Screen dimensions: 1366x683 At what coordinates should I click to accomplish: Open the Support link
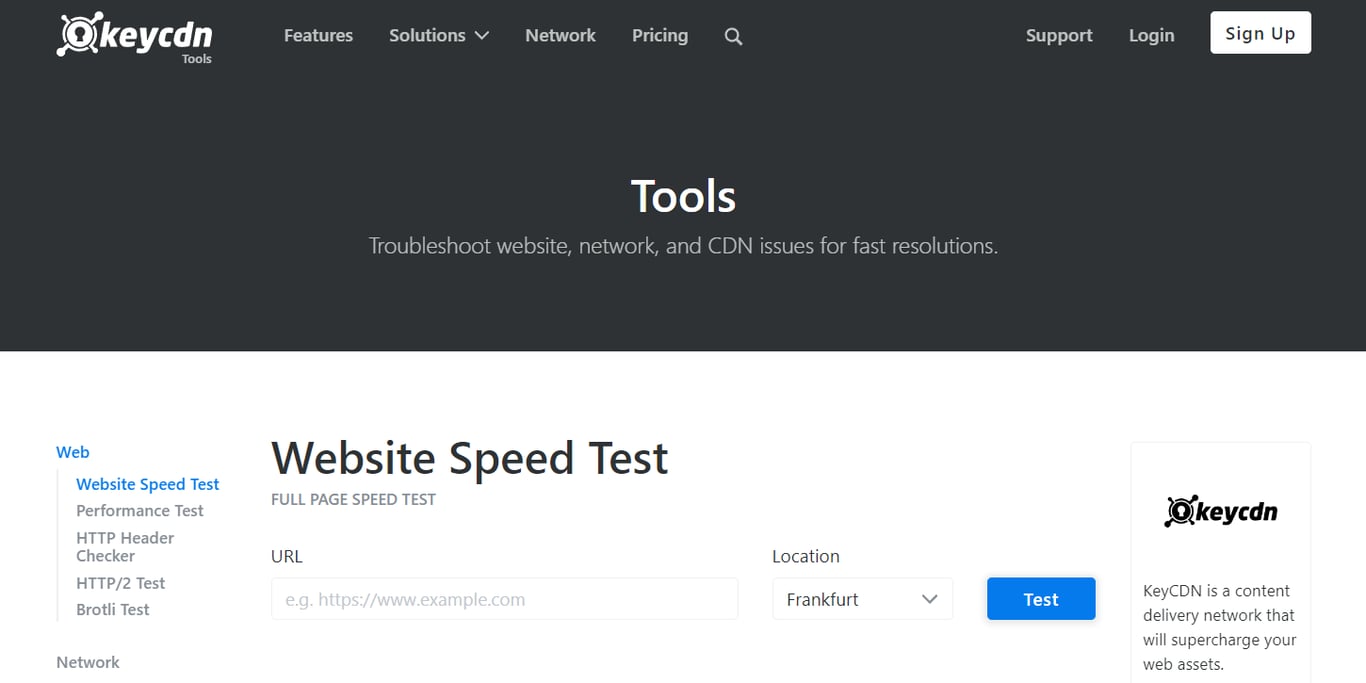click(1059, 35)
